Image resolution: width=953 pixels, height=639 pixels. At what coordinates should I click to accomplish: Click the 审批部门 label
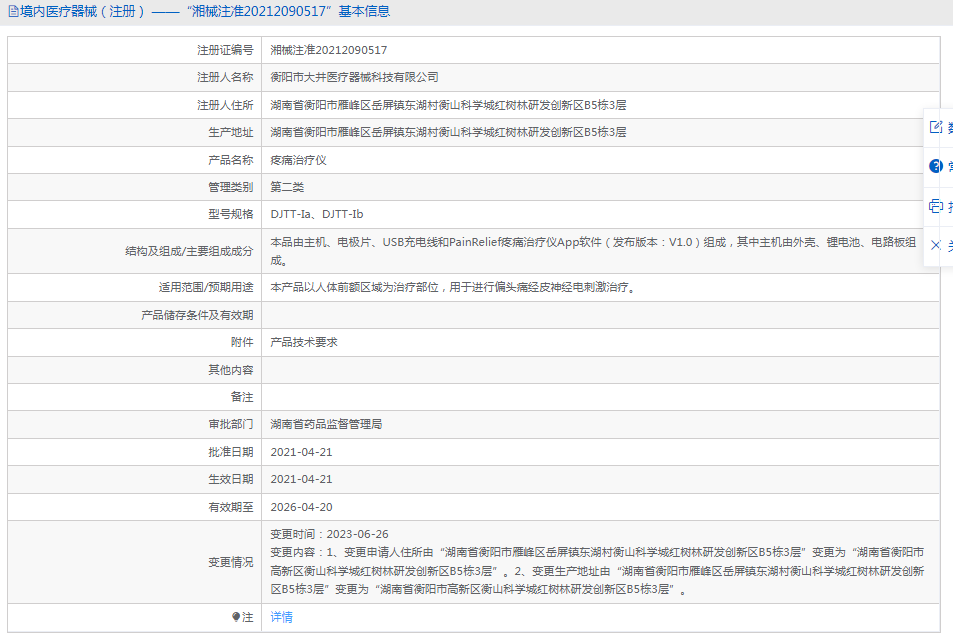230,424
